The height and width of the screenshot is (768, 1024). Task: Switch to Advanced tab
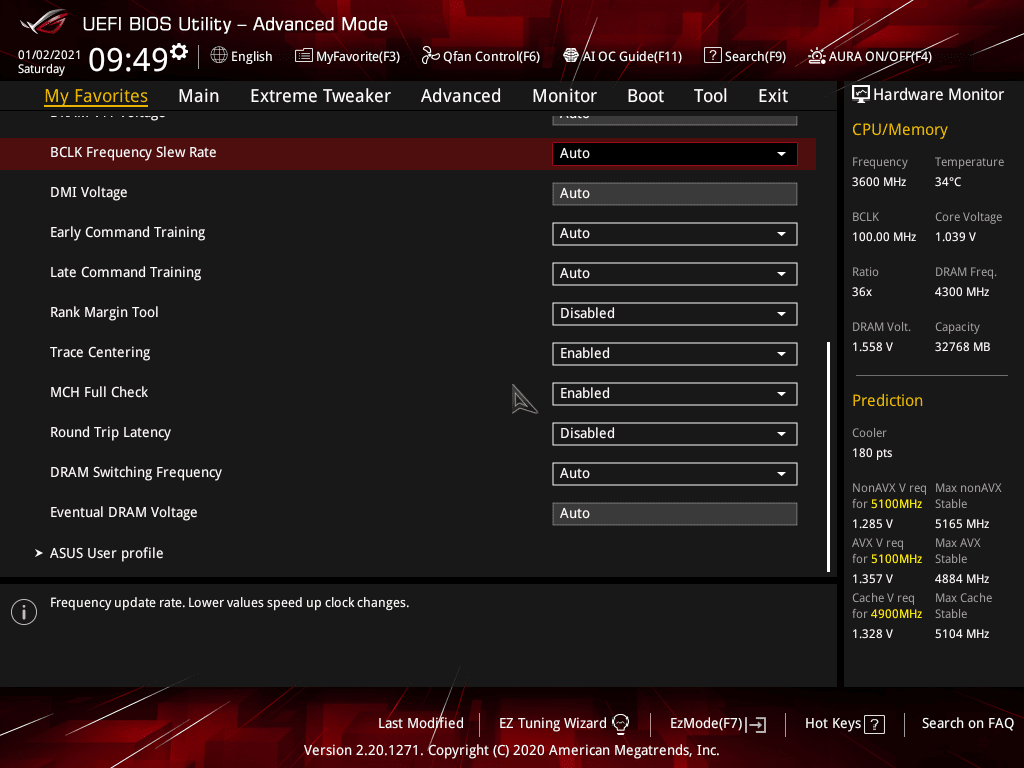(461, 95)
